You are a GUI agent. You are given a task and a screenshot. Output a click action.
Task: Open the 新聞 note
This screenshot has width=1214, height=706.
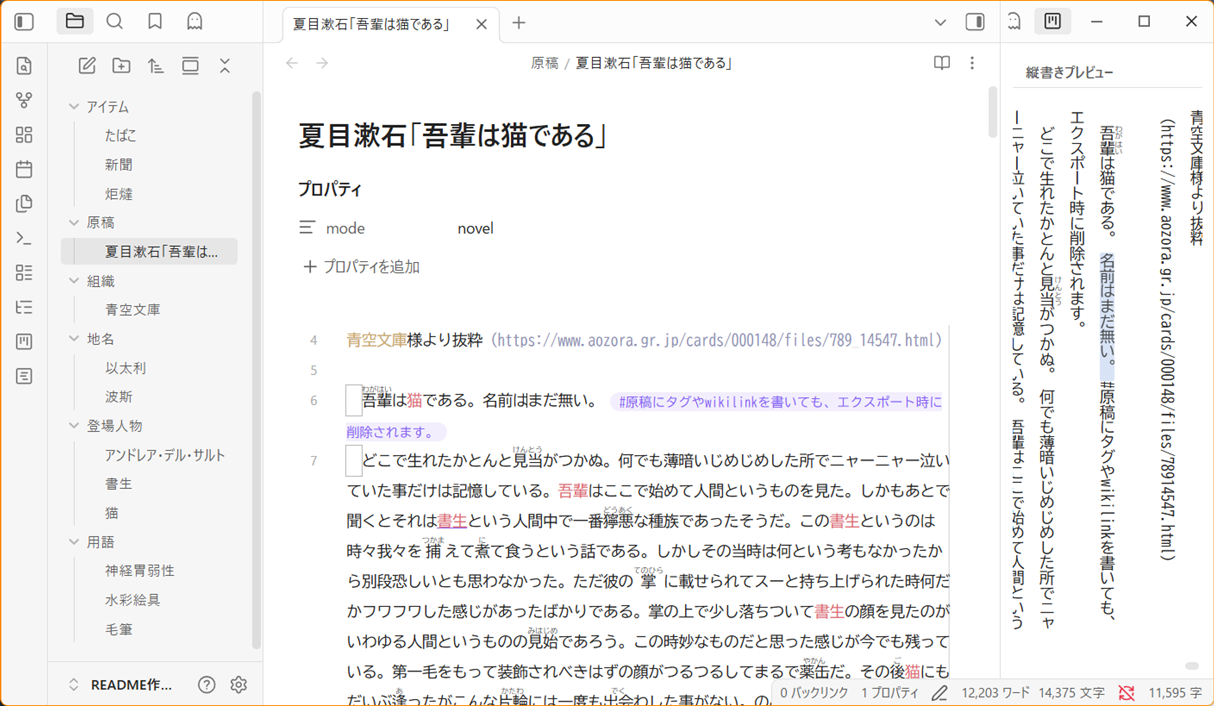tap(119, 165)
